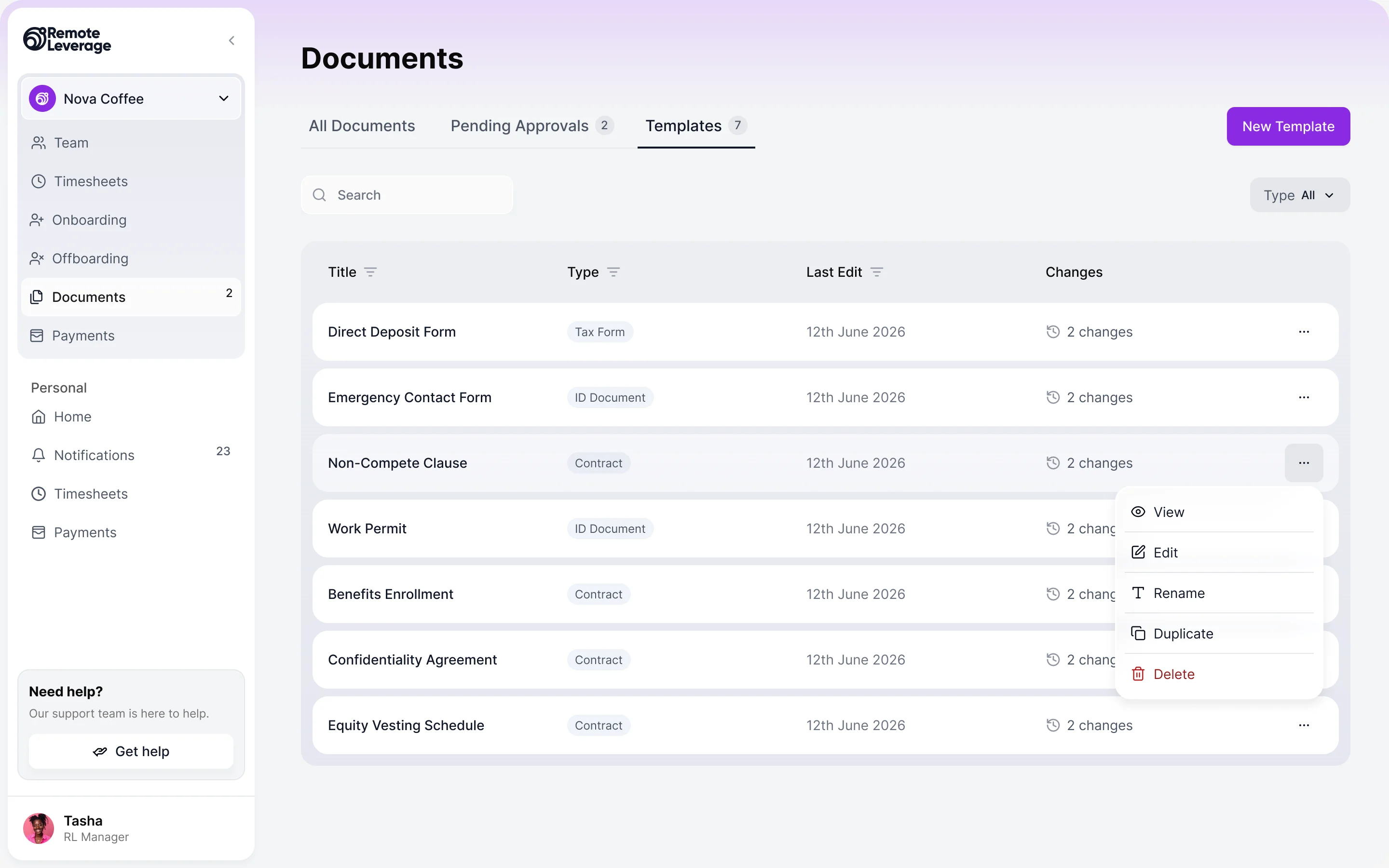Sort by the Title column filter icon
Viewport: 1389px width, 868px height.
click(x=370, y=272)
